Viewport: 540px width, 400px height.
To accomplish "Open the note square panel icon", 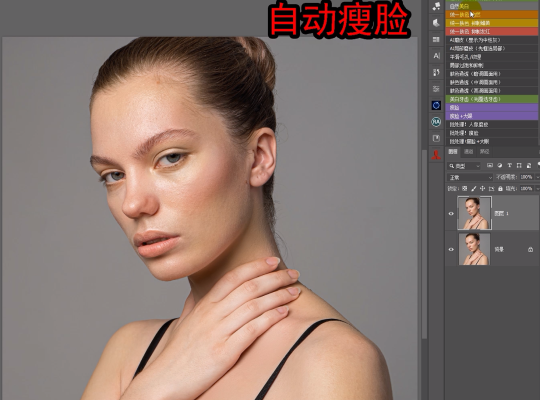I will tap(436, 138).
